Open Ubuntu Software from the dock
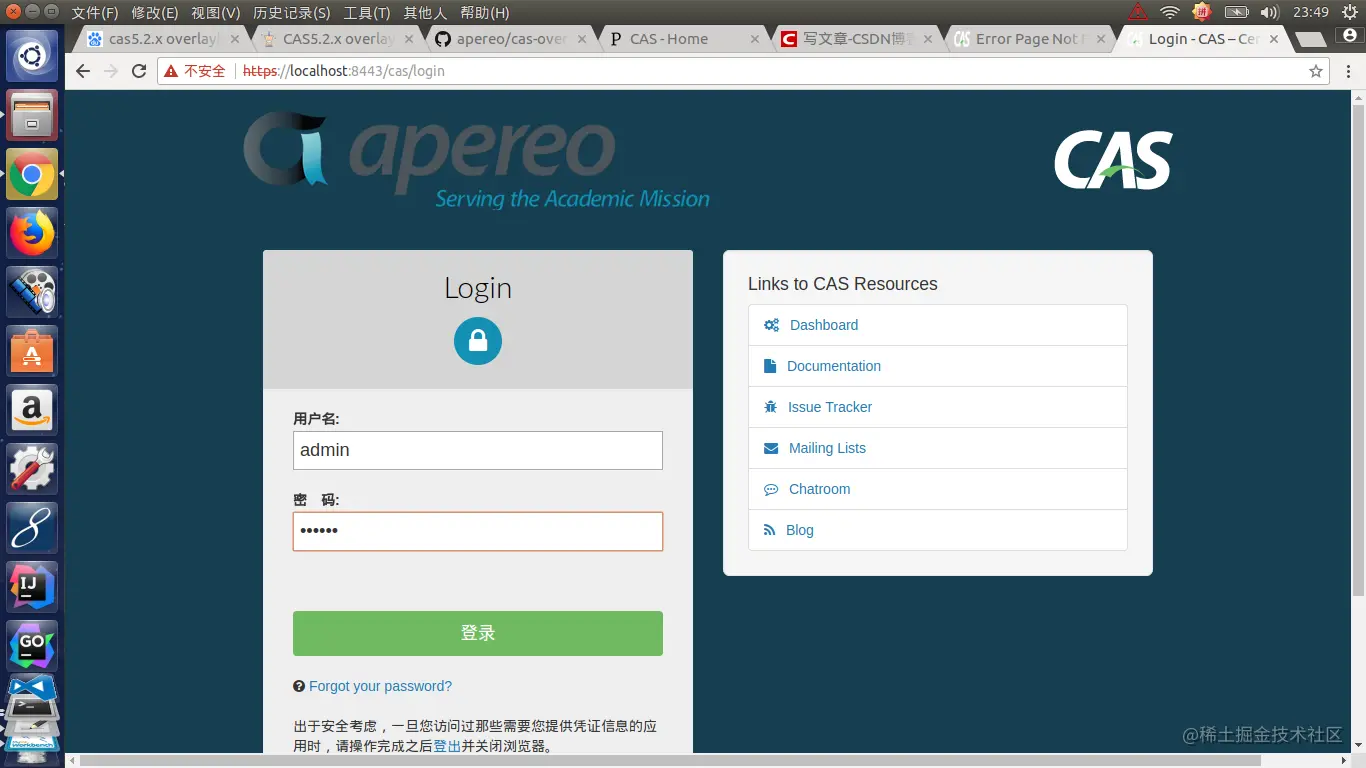The height and width of the screenshot is (768, 1366). coord(33,351)
